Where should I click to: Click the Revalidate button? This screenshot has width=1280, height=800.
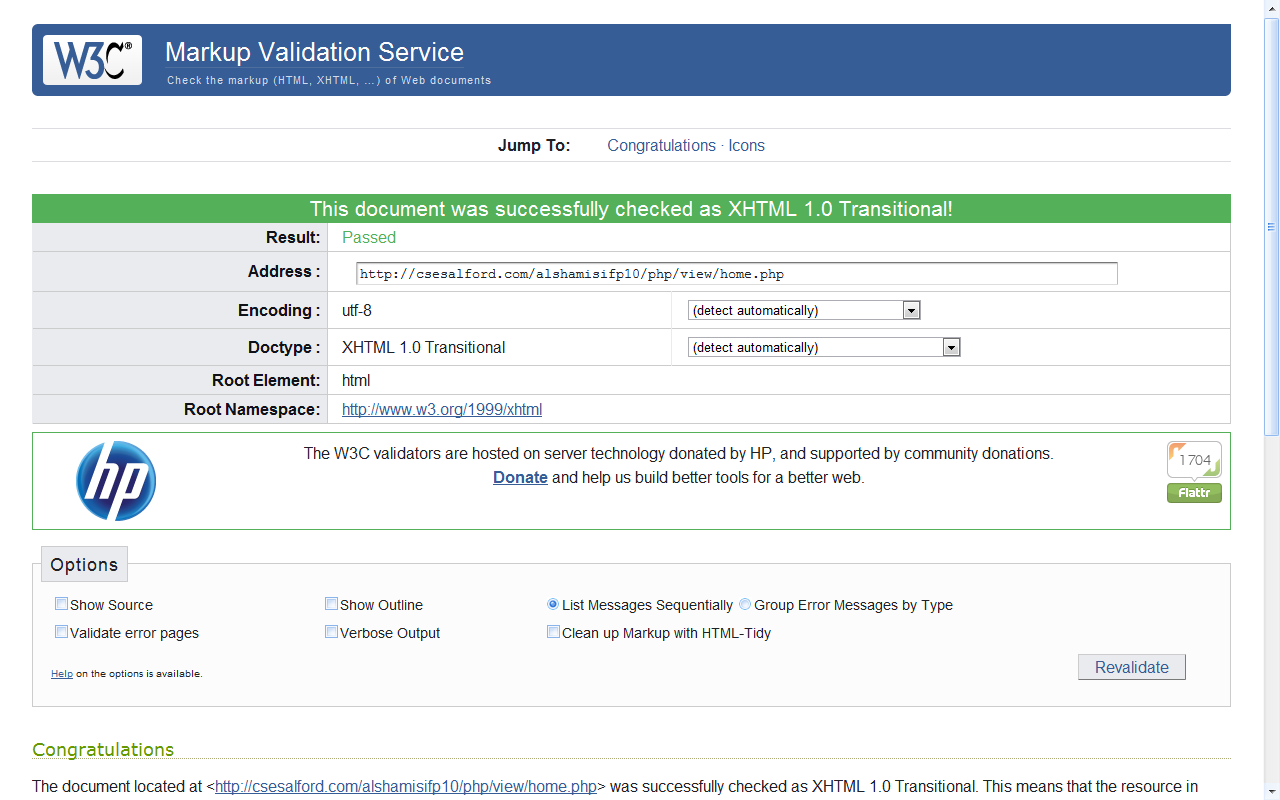tap(1131, 667)
